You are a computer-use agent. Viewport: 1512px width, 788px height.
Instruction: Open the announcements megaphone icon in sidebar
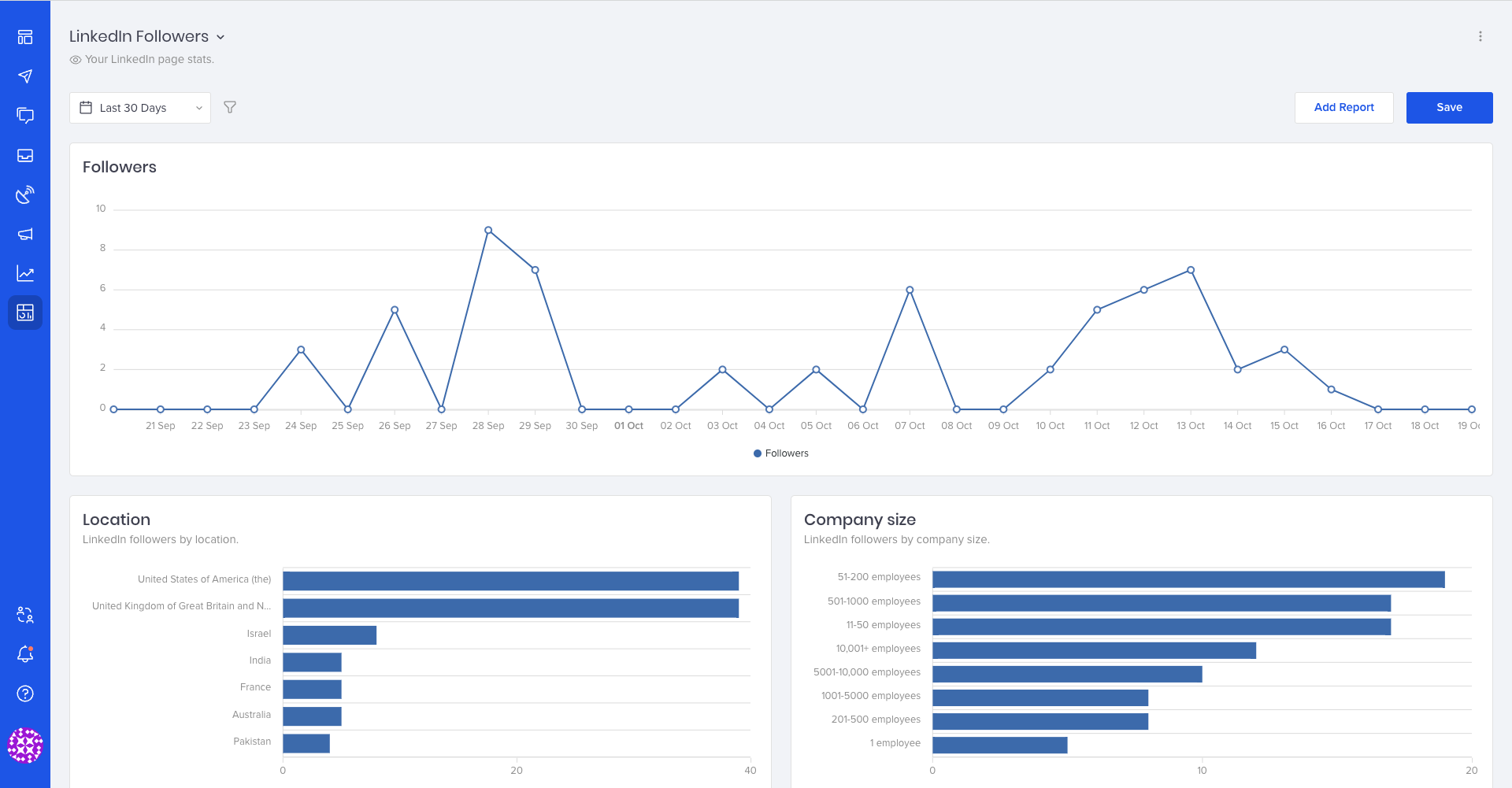pos(25,234)
